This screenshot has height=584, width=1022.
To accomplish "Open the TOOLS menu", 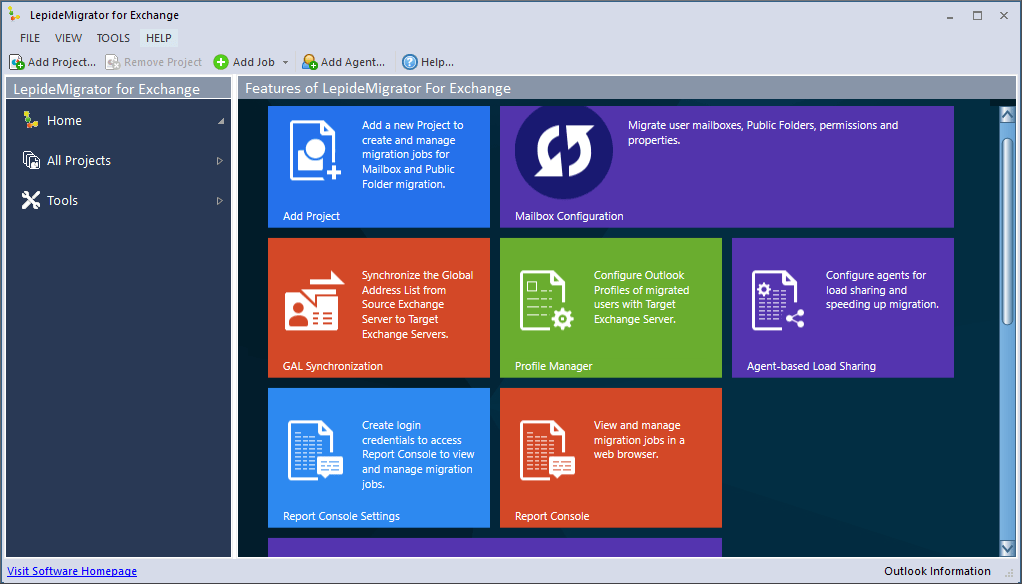I will pyautogui.click(x=113, y=38).
